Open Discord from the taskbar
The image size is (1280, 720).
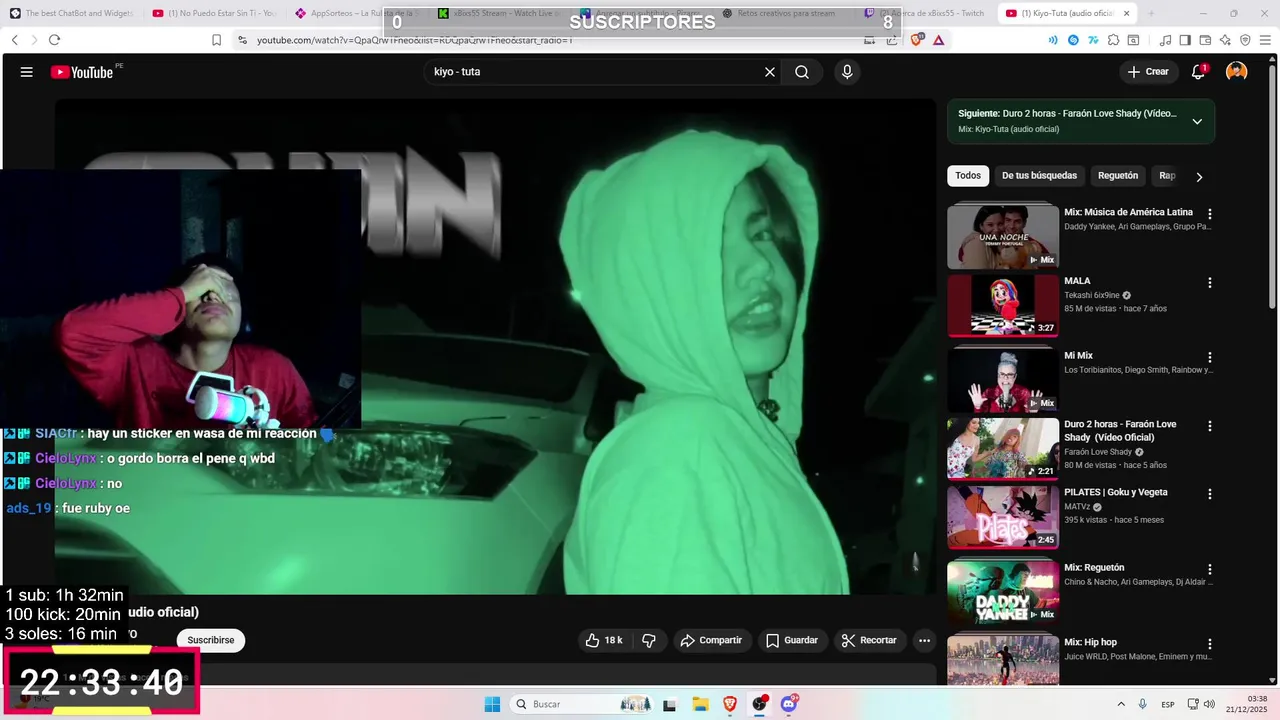coord(789,704)
